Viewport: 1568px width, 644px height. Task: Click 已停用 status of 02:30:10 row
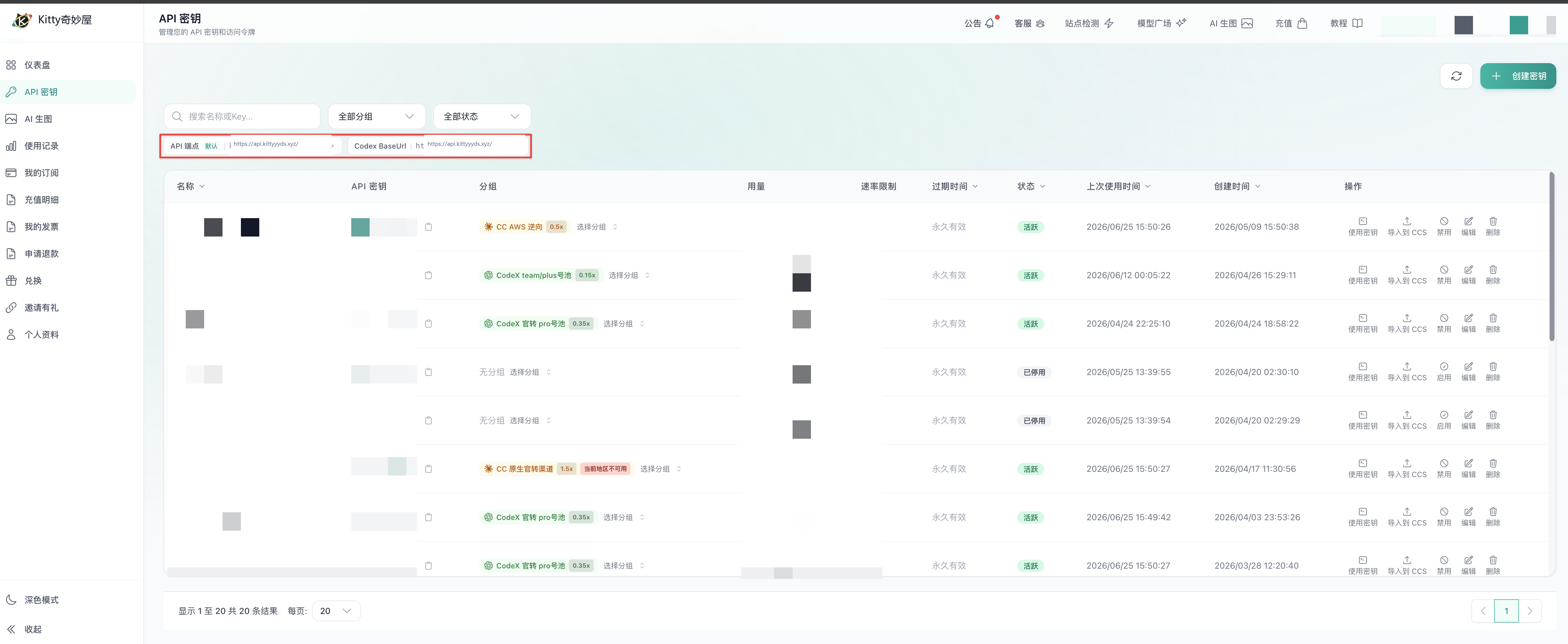click(x=1033, y=372)
